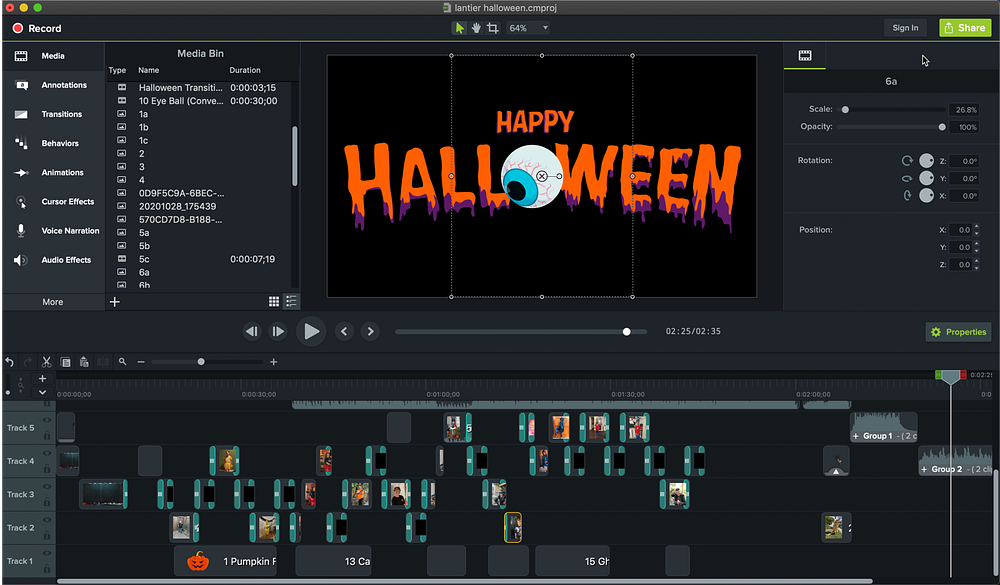Open the canvas zoom 64% dropdown
This screenshot has height=585, width=1000.
point(528,28)
